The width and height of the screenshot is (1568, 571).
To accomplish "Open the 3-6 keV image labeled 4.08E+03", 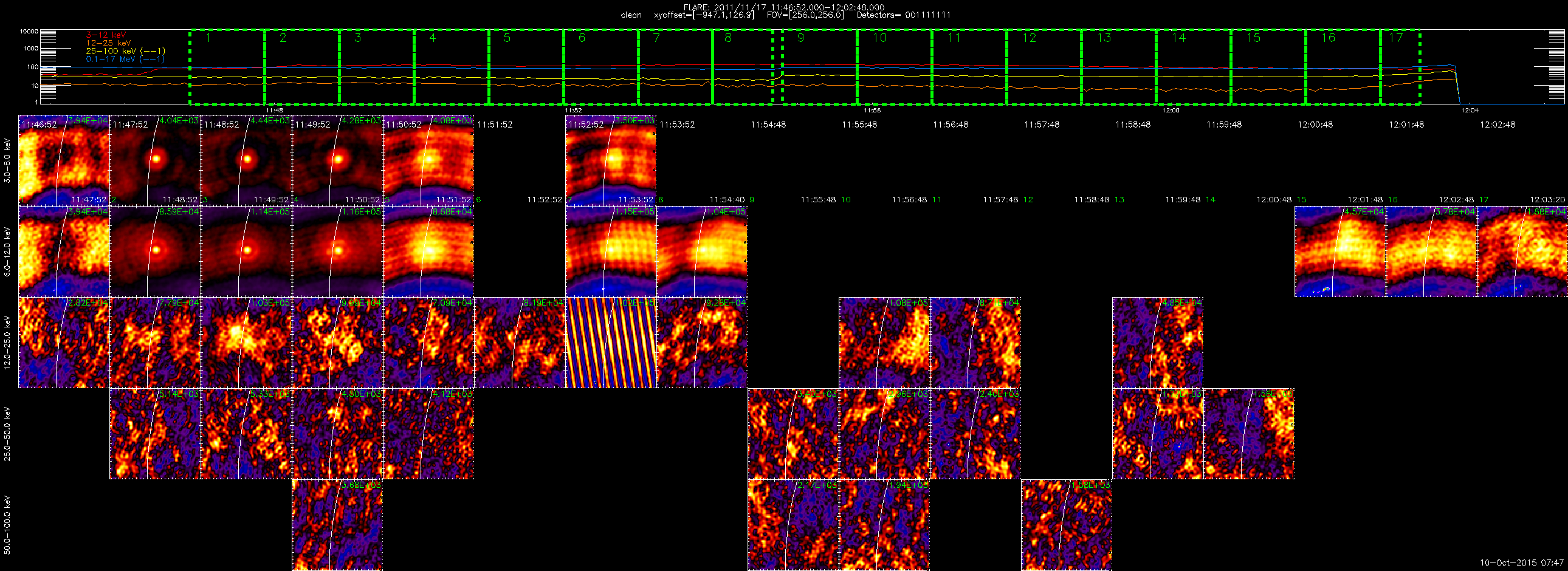I will [x=428, y=160].
